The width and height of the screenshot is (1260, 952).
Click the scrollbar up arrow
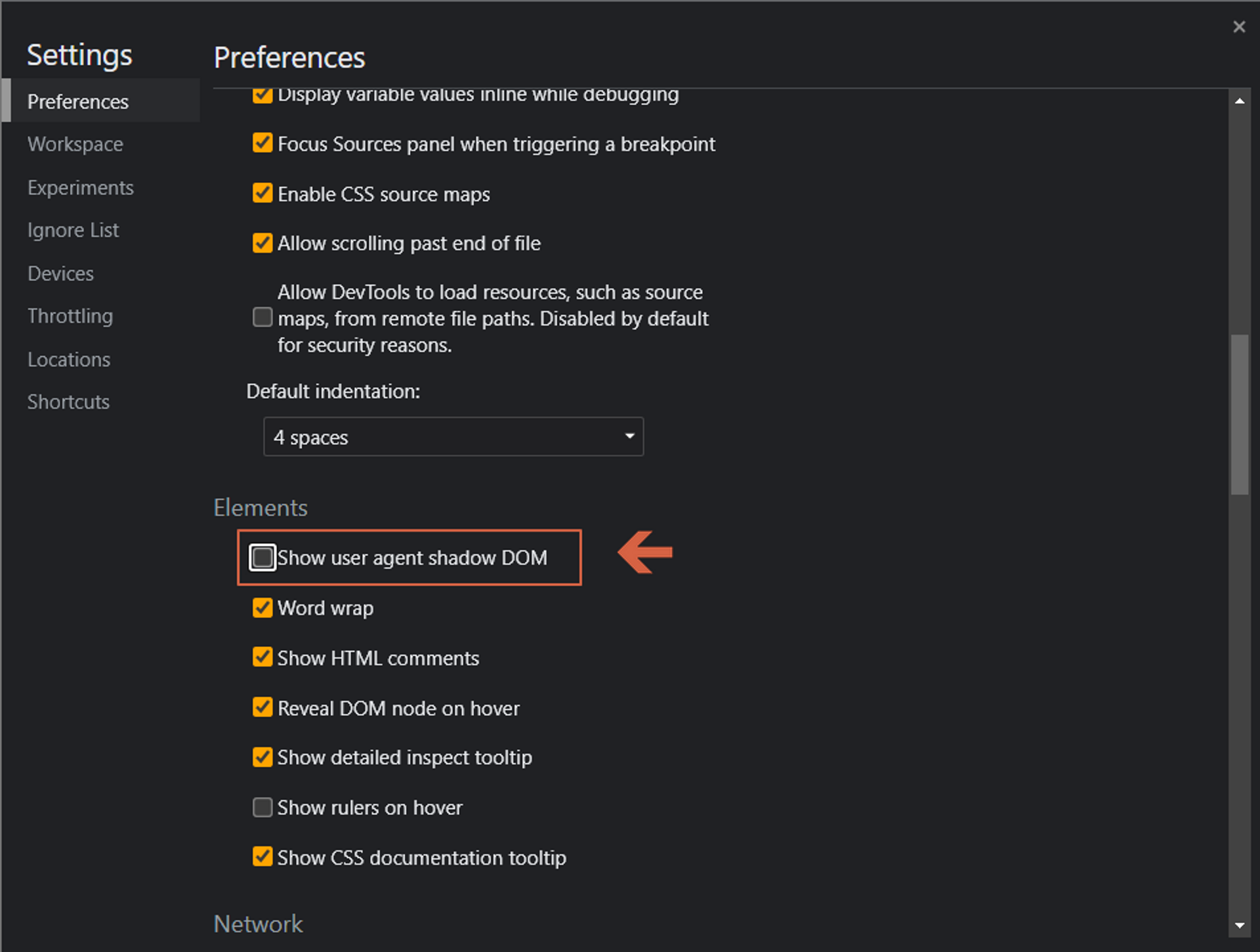pos(1239,101)
